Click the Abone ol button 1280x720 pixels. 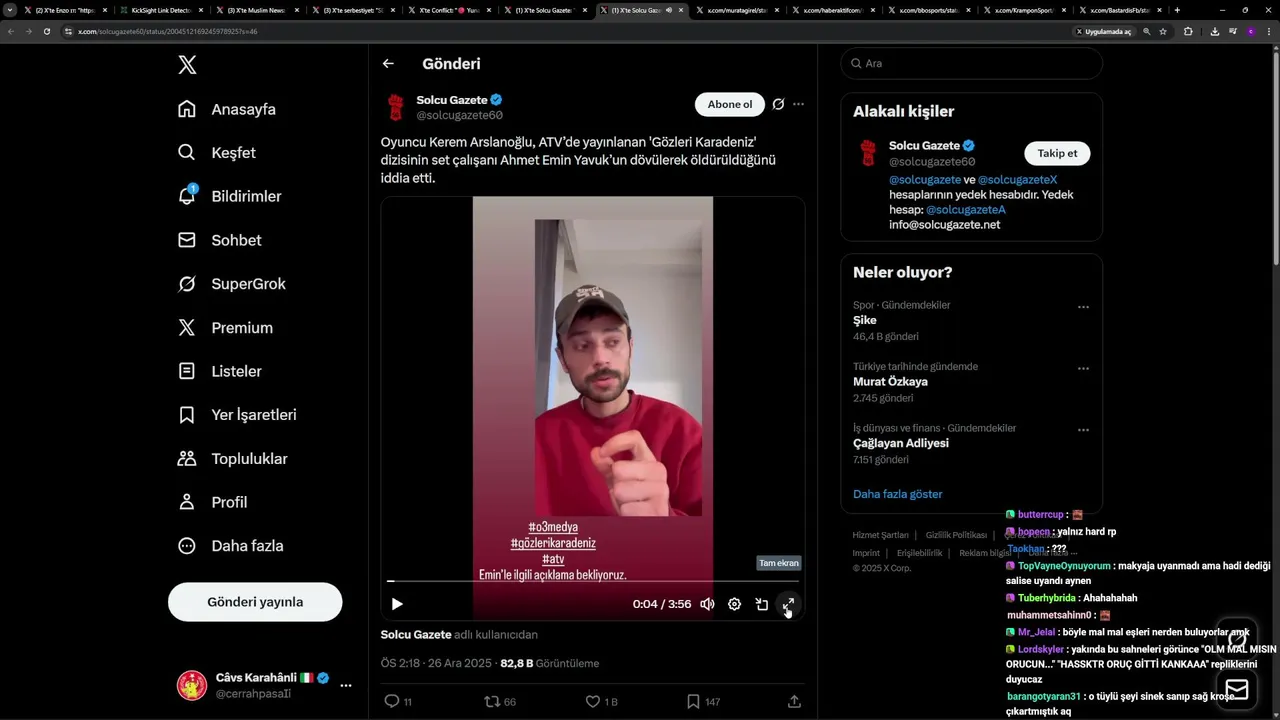point(730,104)
